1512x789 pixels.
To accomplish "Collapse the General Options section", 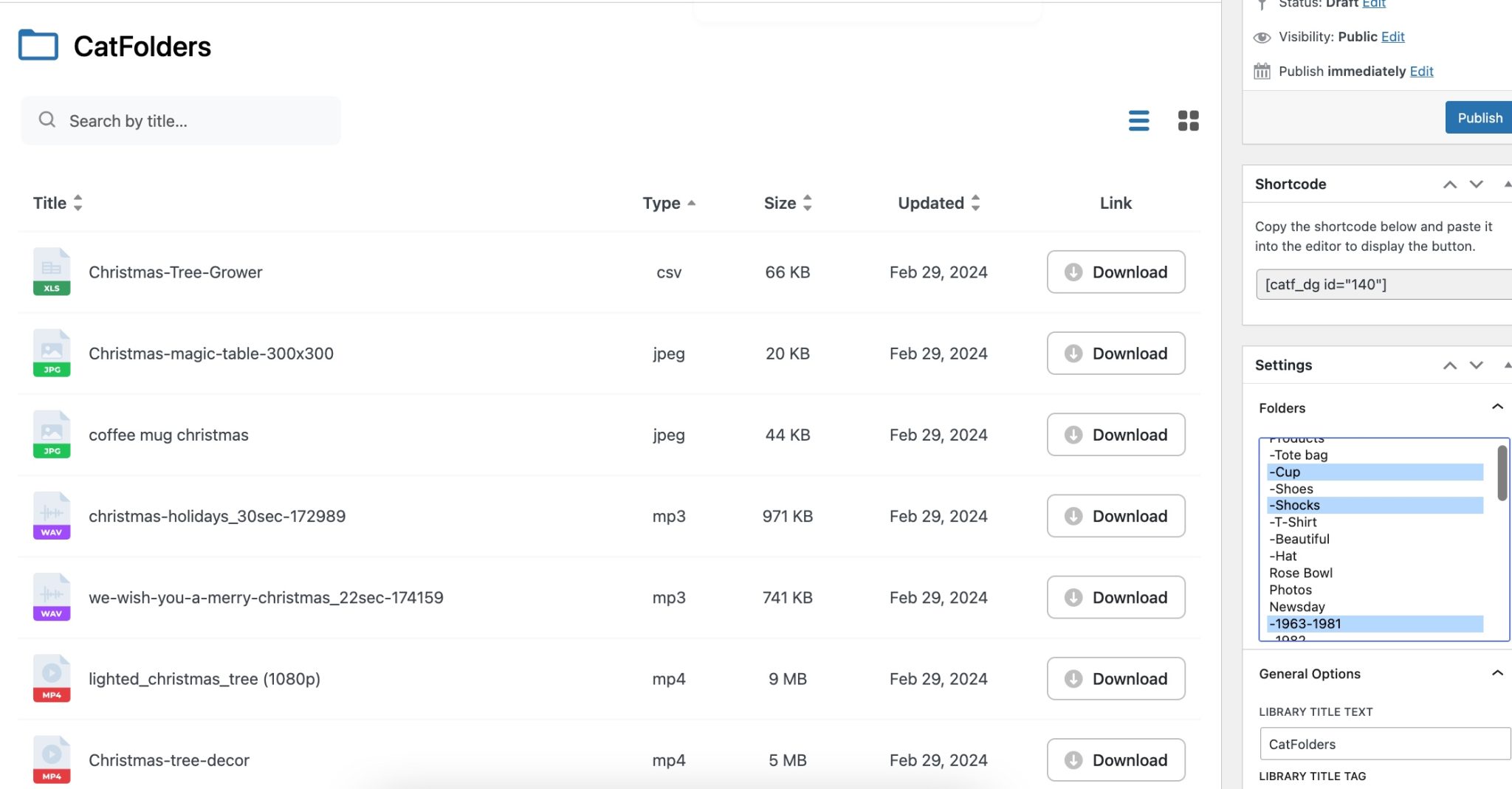I will tap(1496, 673).
